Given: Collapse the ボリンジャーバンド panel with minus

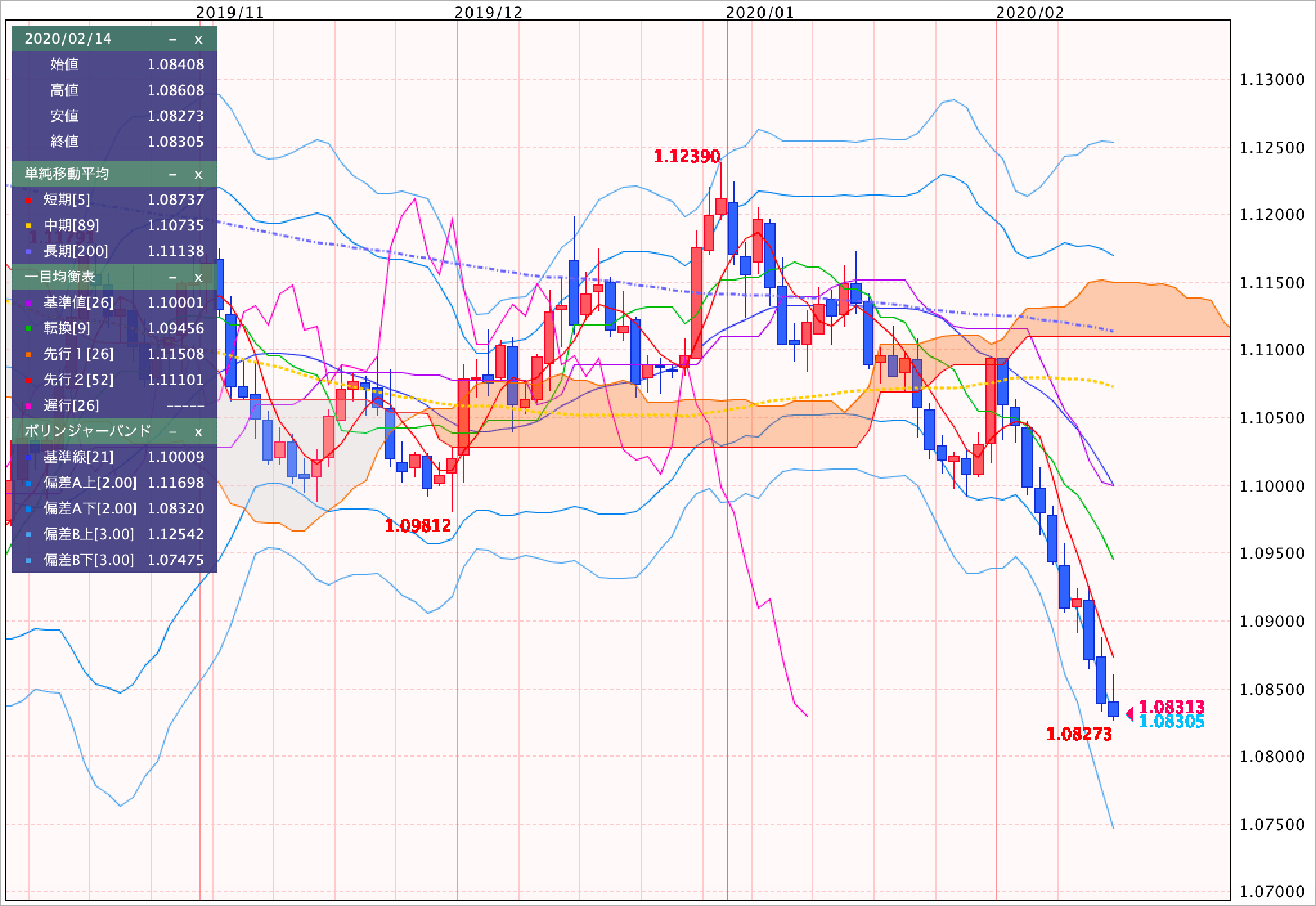Looking at the screenshot, I should [172, 431].
